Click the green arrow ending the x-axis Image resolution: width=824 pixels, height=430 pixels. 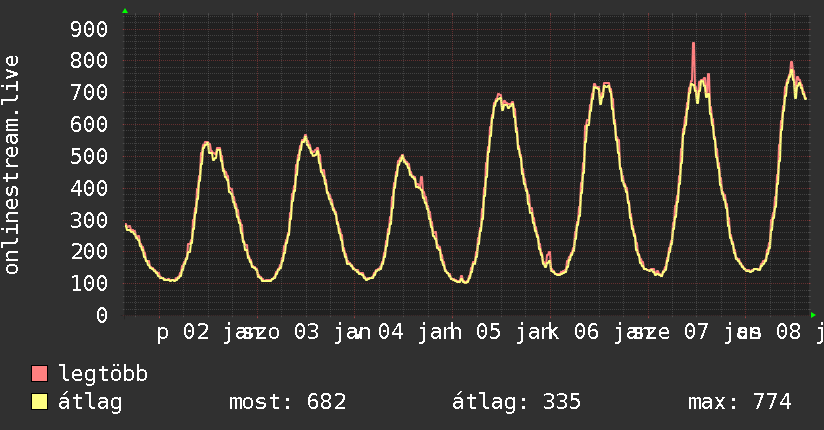[x=813, y=315]
